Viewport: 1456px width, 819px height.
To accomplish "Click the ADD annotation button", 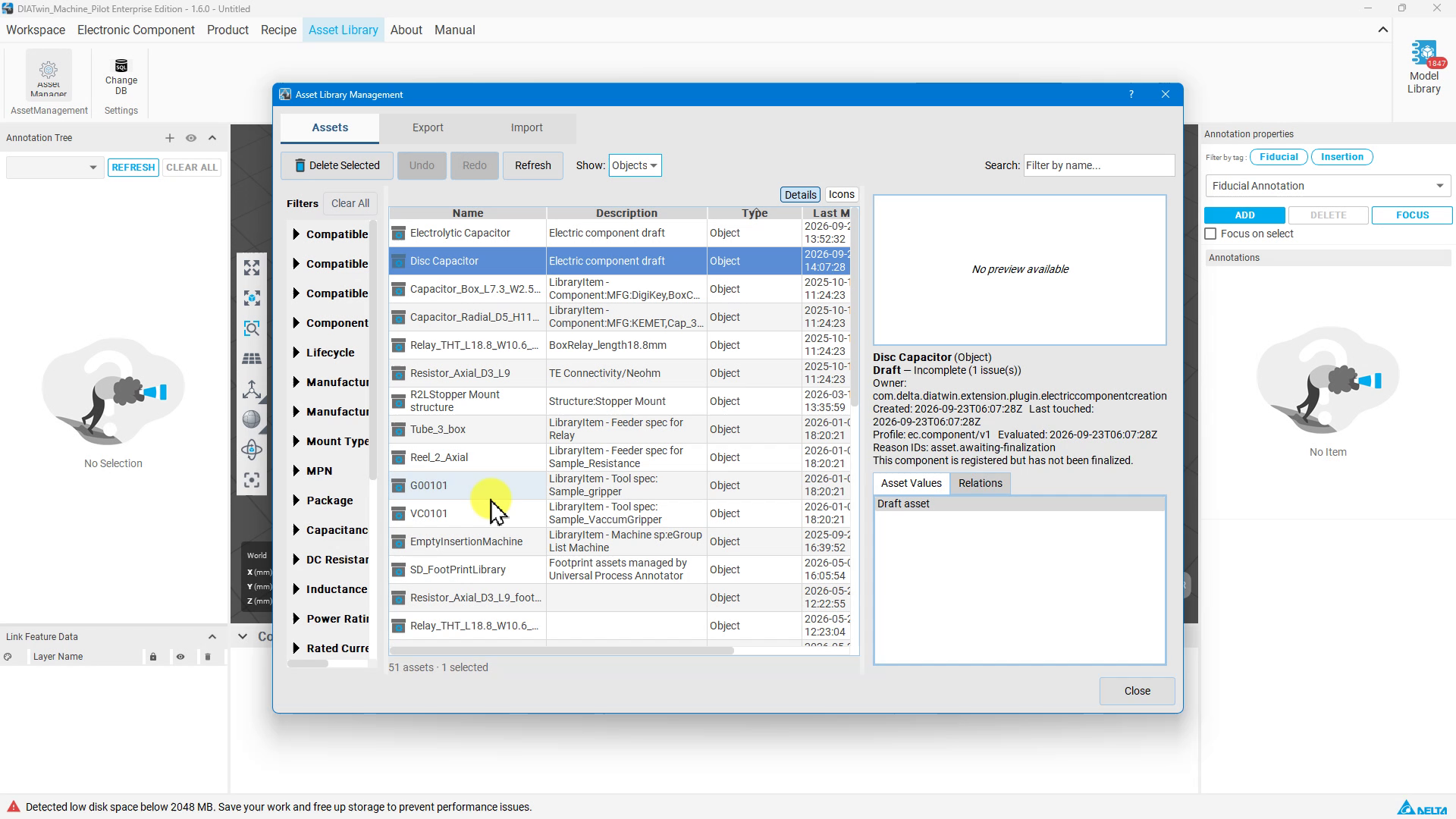I will coord(1244,215).
